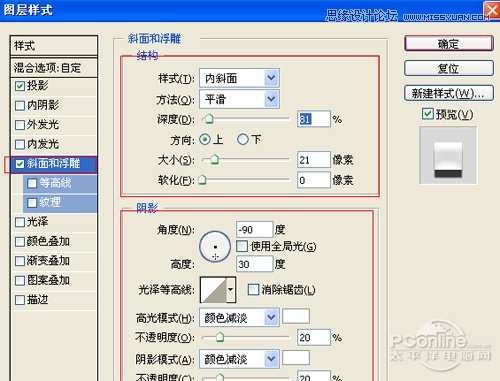Enable the 外发光 checkbox

pyautogui.click(x=20, y=125)
